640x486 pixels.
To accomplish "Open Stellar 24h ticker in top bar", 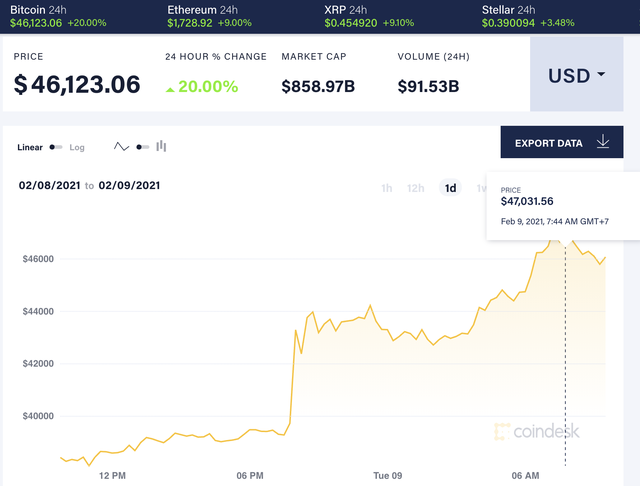I will 528,16.
